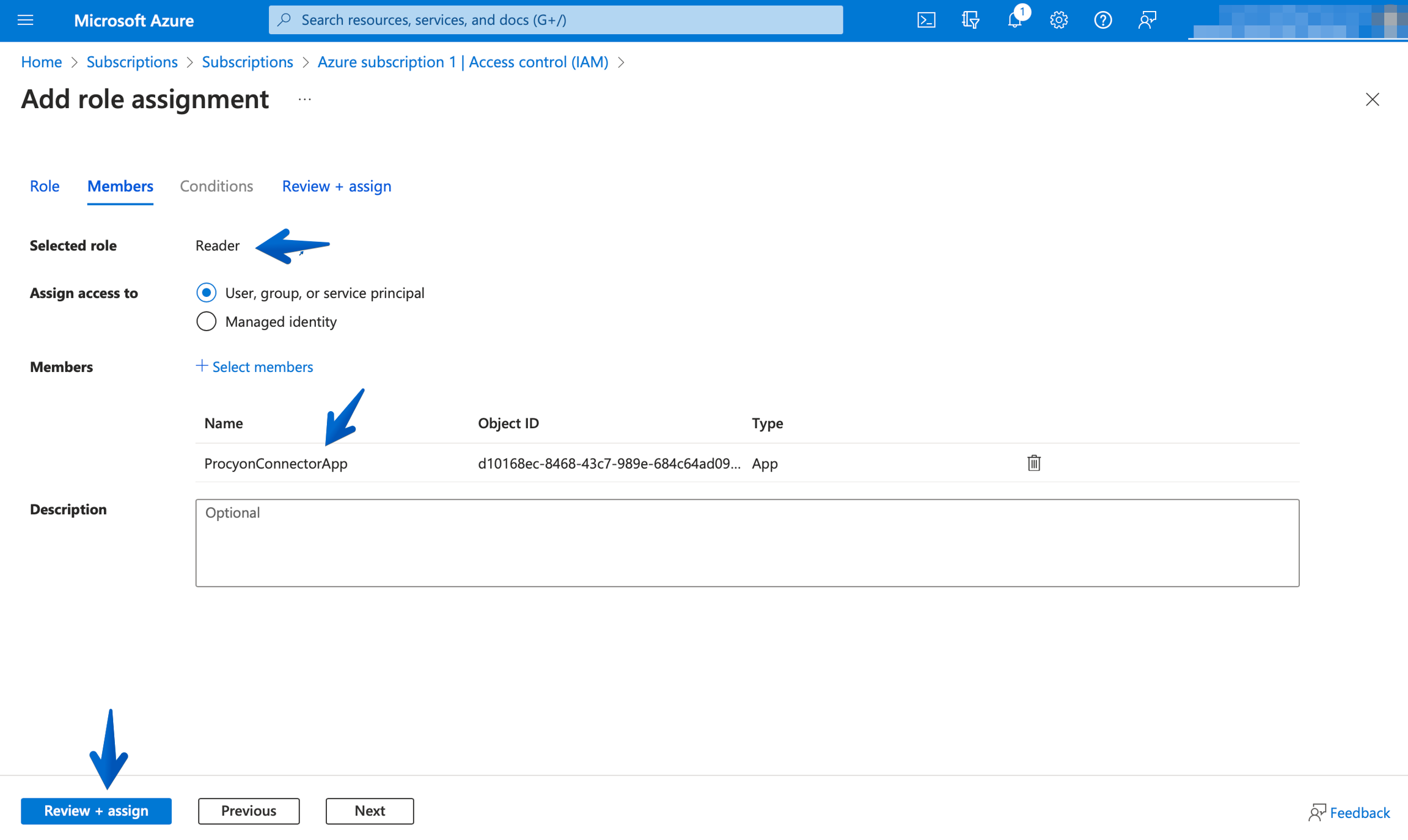This screenshot has height=840, width=1408.
Task: Open the Help and support panel
Action: point(1102,20)
